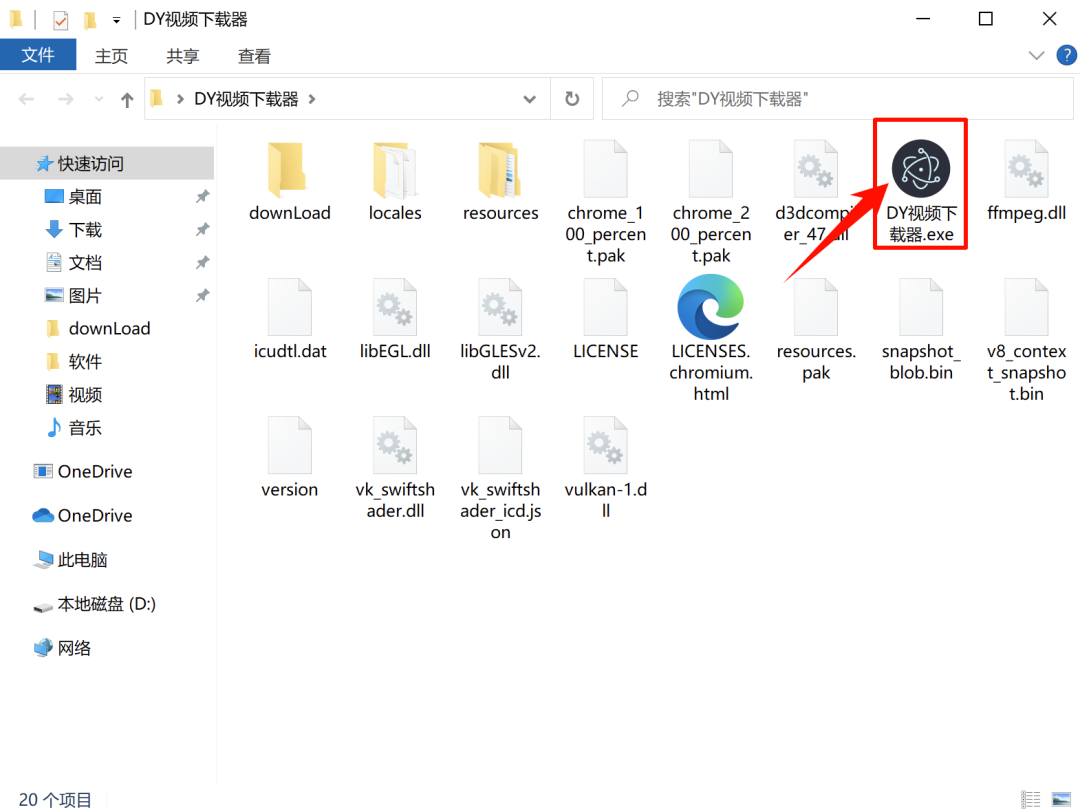Screen dimensions: 1080x812
Task: Switch to the 查看 tab
Action: click(254, 56)
